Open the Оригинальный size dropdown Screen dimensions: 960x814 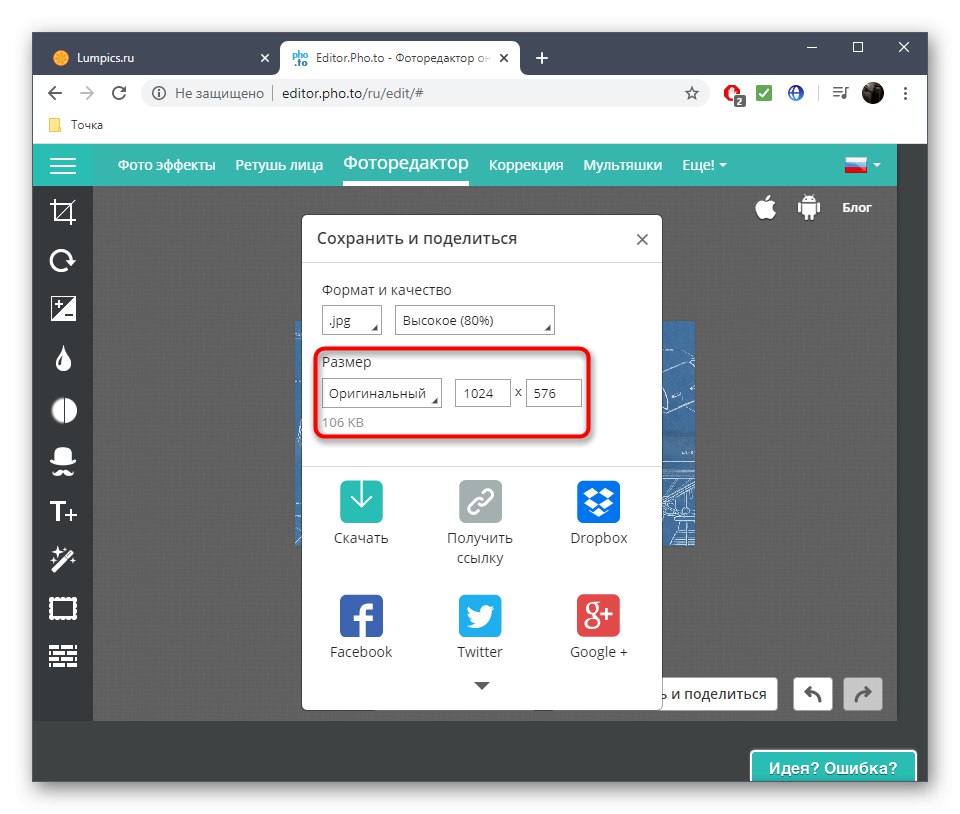click(381, 393)
